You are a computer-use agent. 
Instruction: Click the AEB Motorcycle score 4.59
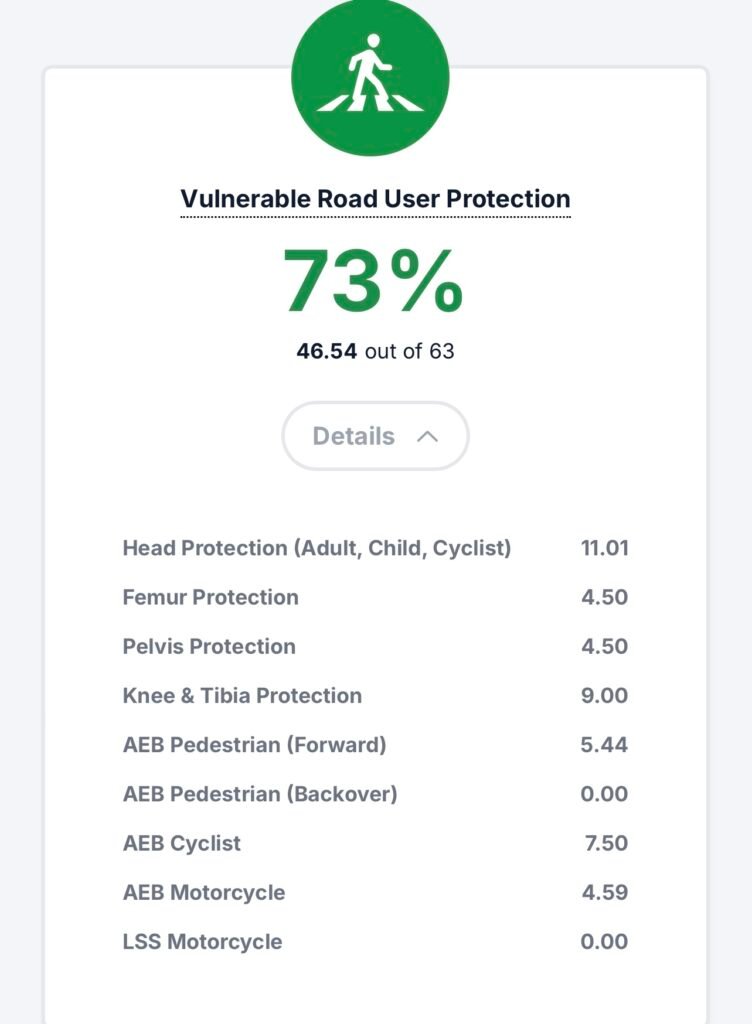tap(604, 892)
